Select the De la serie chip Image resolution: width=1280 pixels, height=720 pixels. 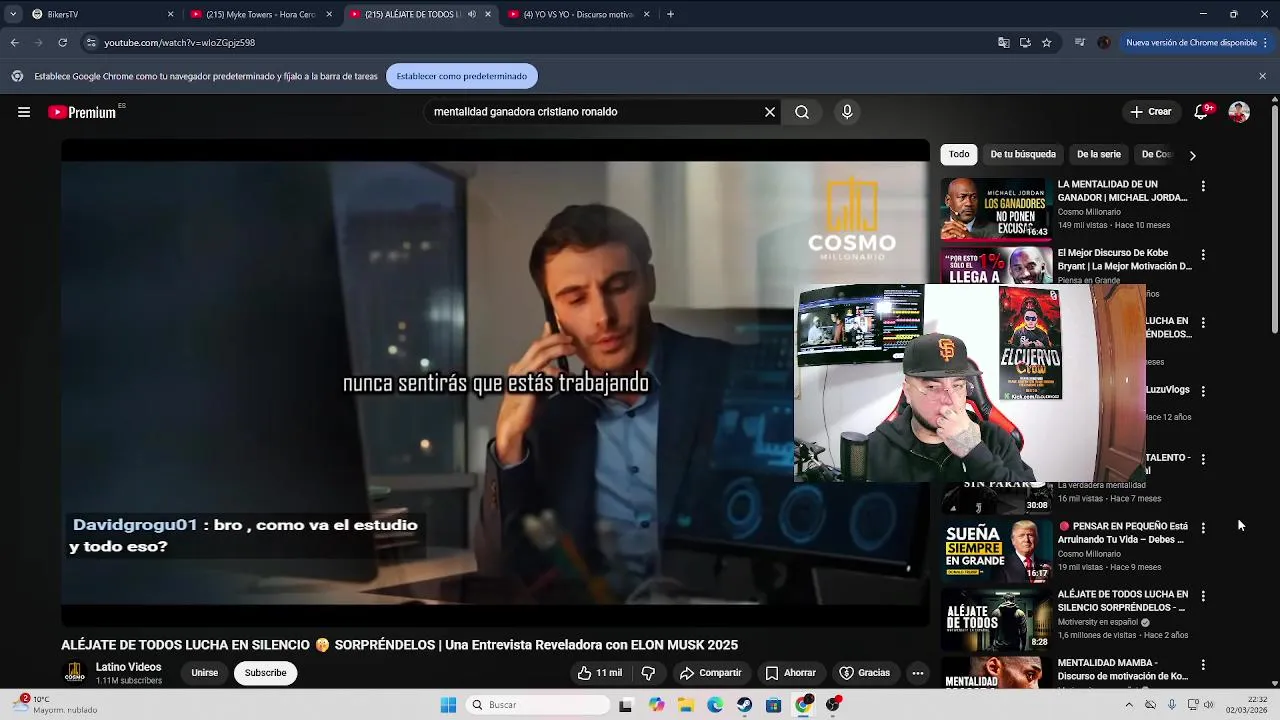click(1098, 154)
